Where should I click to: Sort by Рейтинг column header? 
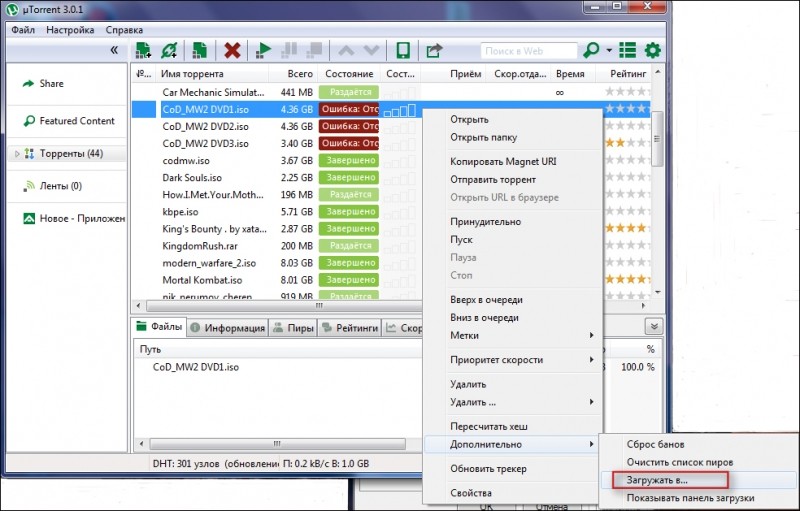628,74
